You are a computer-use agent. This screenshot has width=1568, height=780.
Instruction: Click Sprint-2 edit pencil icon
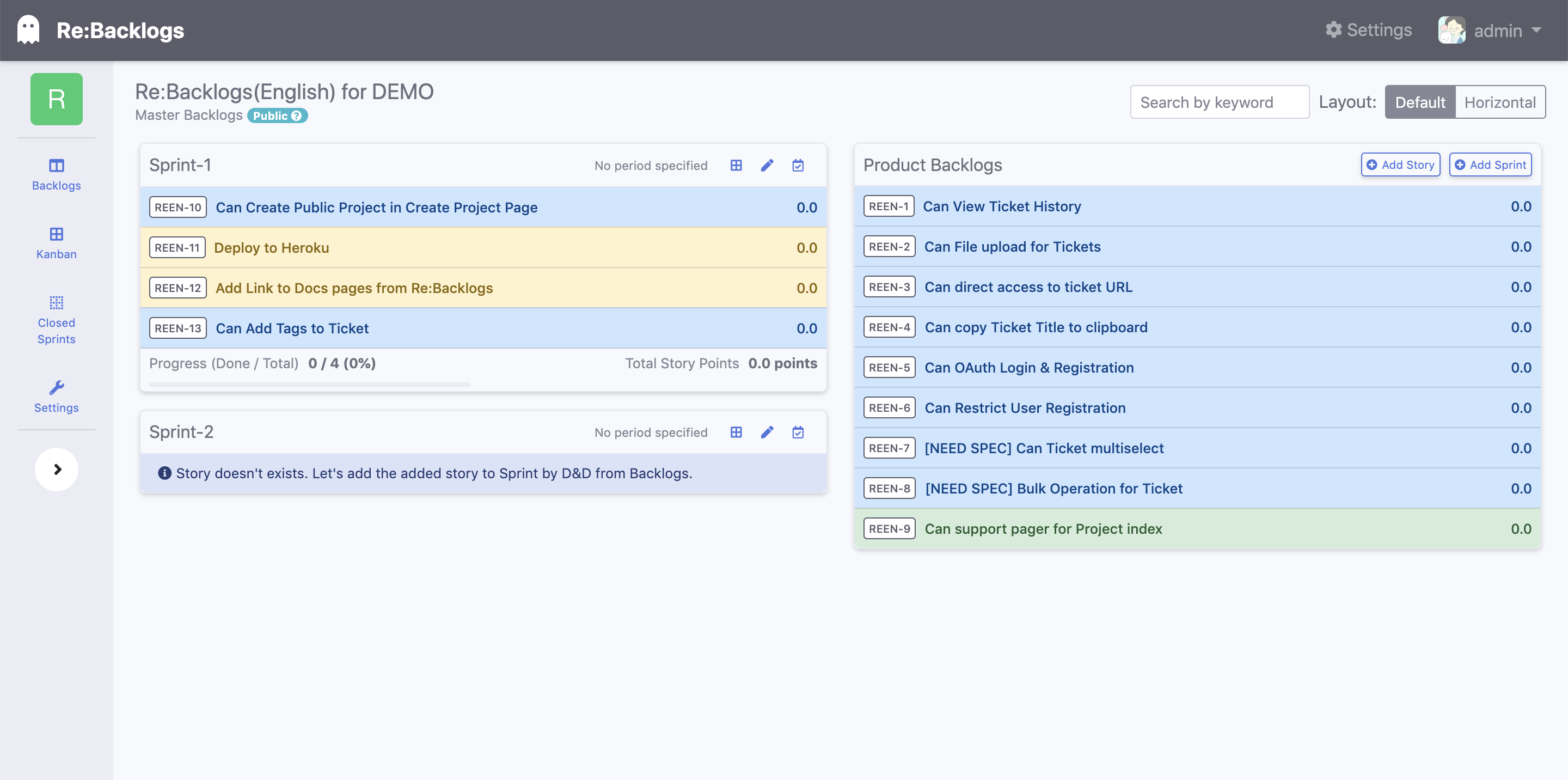767,432
